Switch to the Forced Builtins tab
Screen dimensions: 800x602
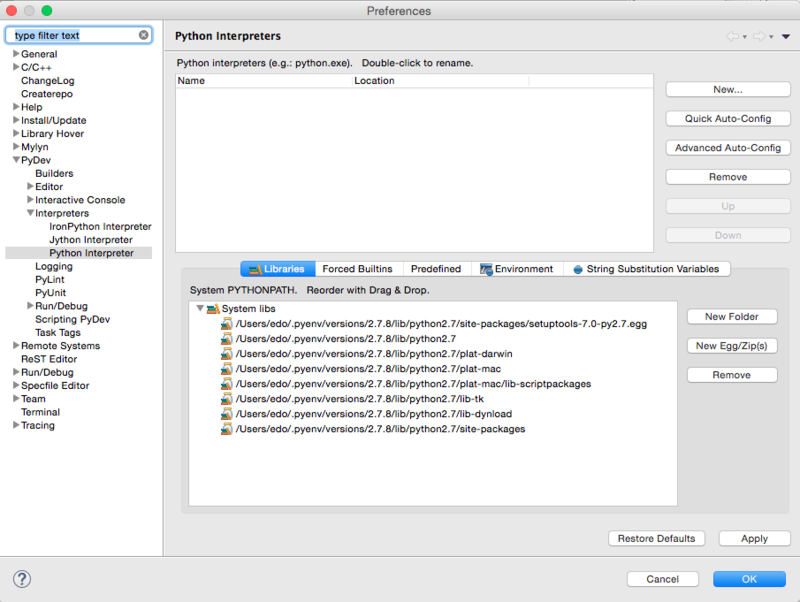(x=358, y=269)
